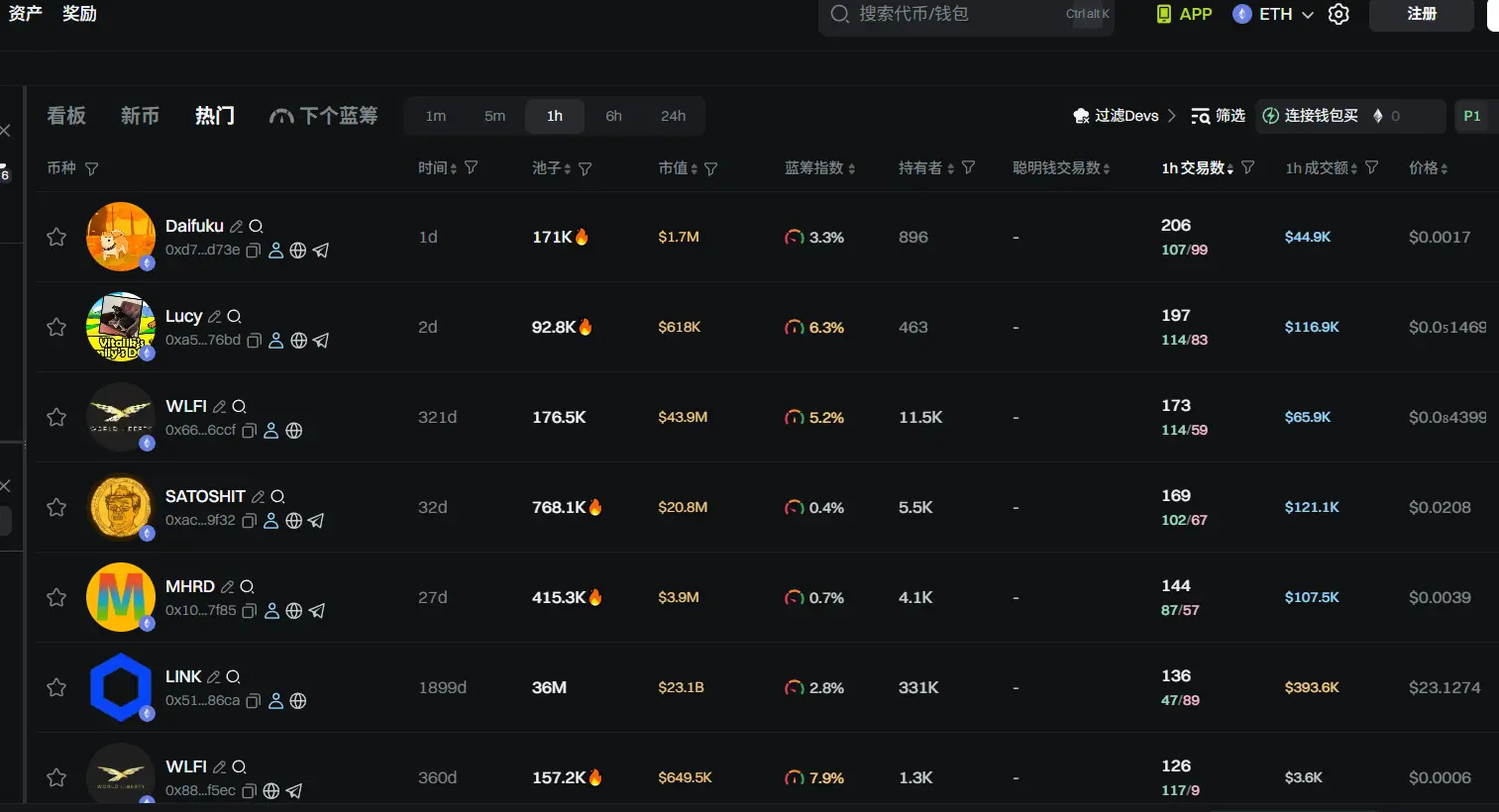Open Lucy's website globe icon
The image size is (1499, 812).
pos(298,341)
